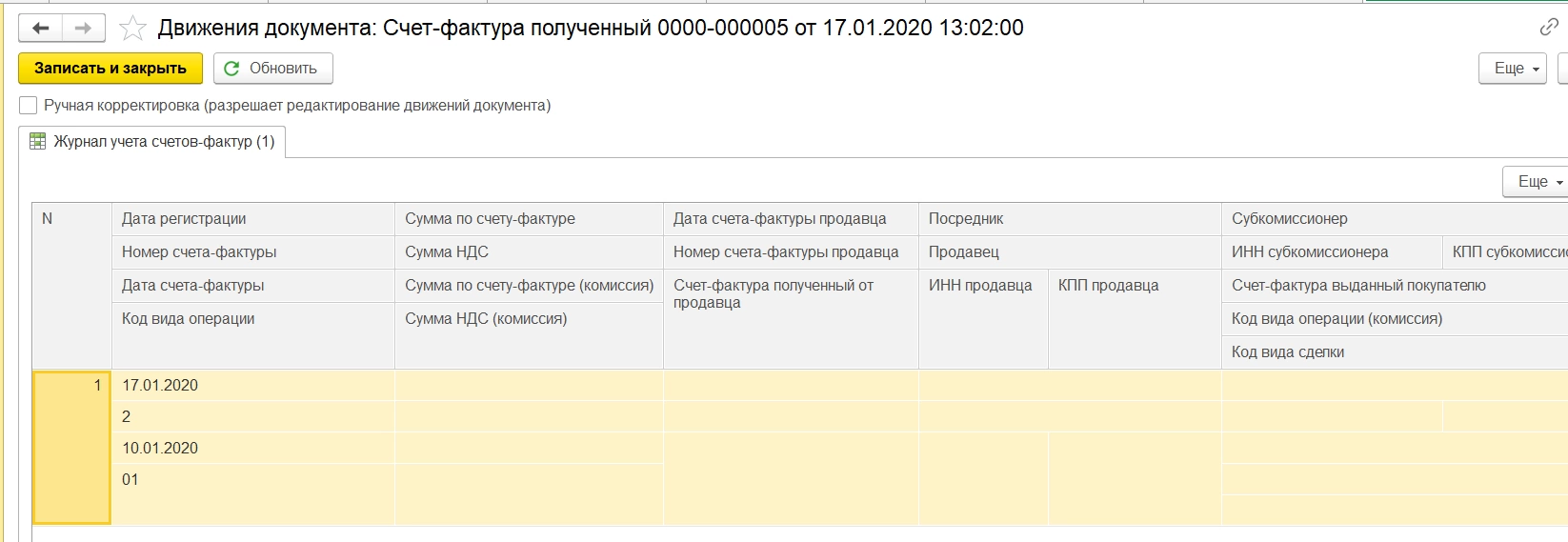Click the journal table icon on tab
This screenshot has width=1568, height=542.
38,141
